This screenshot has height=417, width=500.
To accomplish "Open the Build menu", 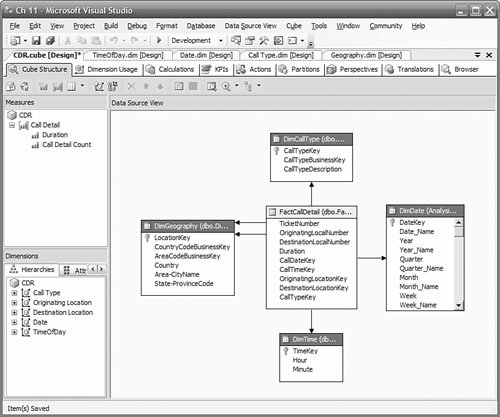I will pyautogui.click(x=111, y=26).
